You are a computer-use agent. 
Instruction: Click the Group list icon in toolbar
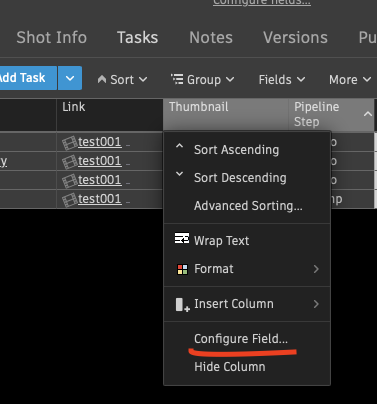tap(177, 79)
